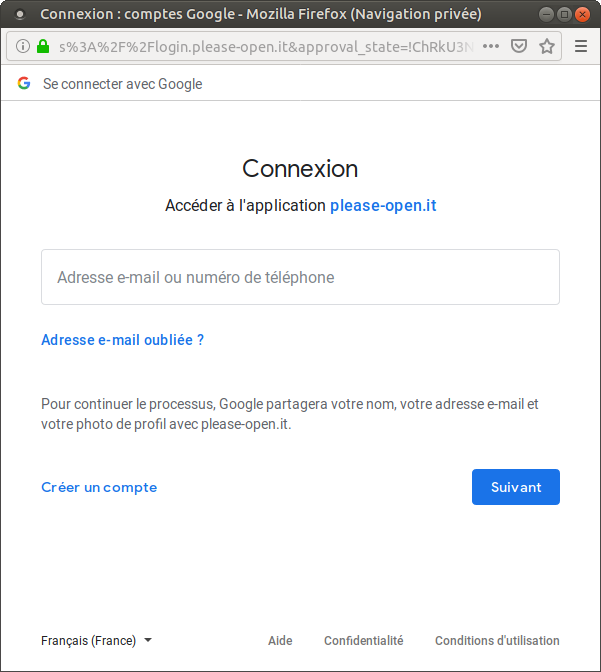This screenshot has width=601, height=672.
Task: Bookmark this page with the star icon
Action: (x=547, y=46)
